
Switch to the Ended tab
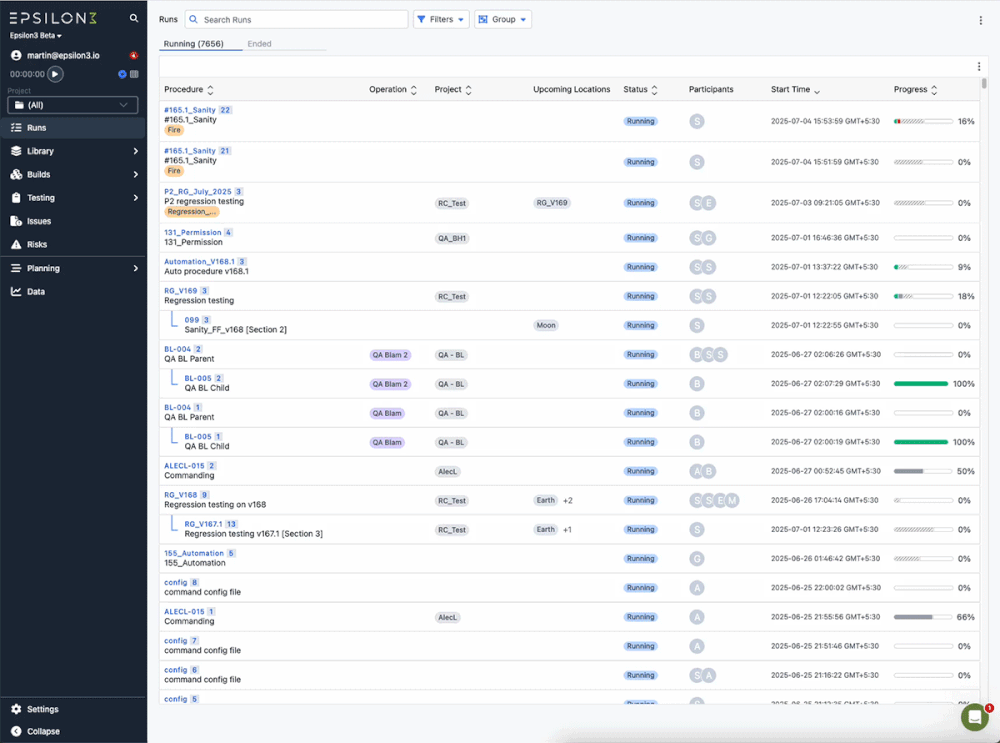click(x=259, y=44)
